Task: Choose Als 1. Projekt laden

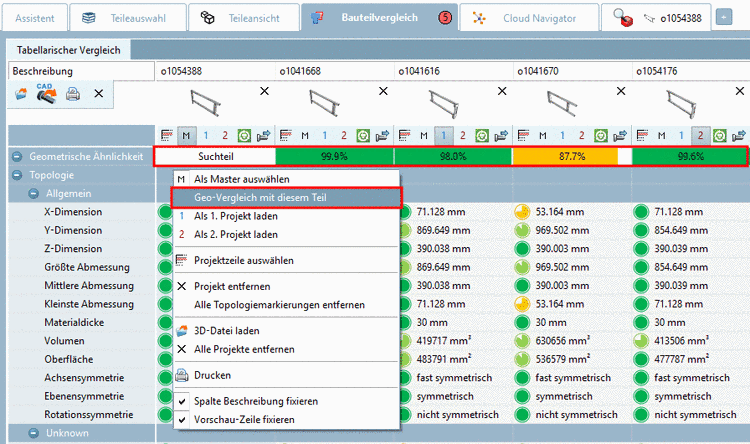Action: [286, 216]
